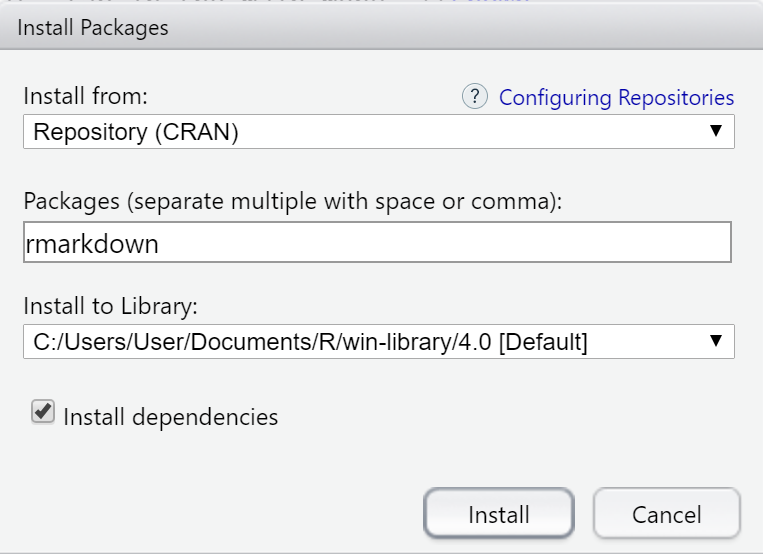Open the Install from Repository (CRAN) dropdown
The height and width of the screenshot is (554, 763).
[x=379, y=132]
